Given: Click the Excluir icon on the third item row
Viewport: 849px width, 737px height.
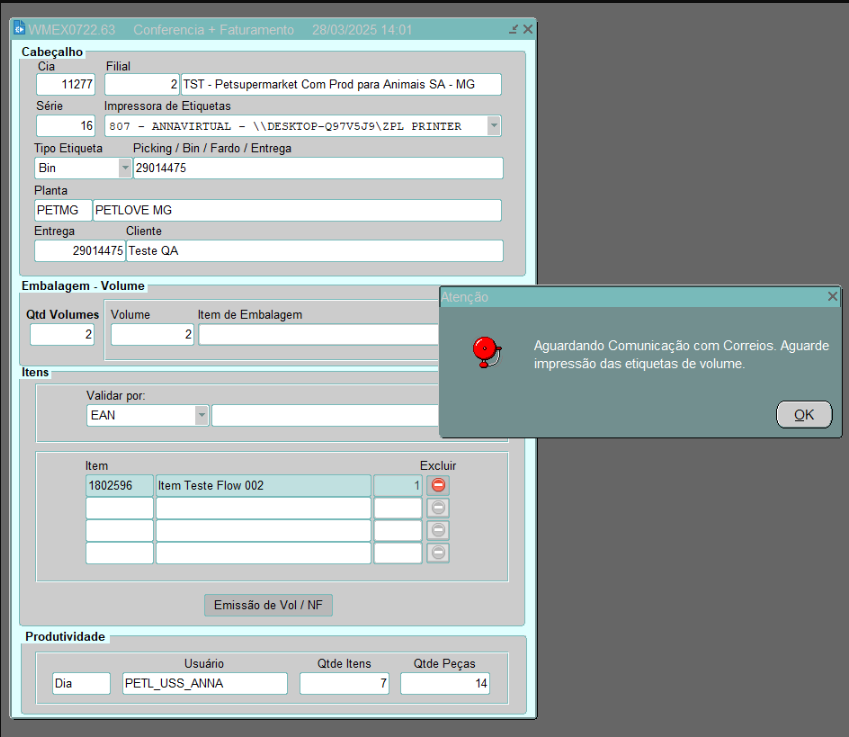Looking at the screenshot, I should click(438, 530).
